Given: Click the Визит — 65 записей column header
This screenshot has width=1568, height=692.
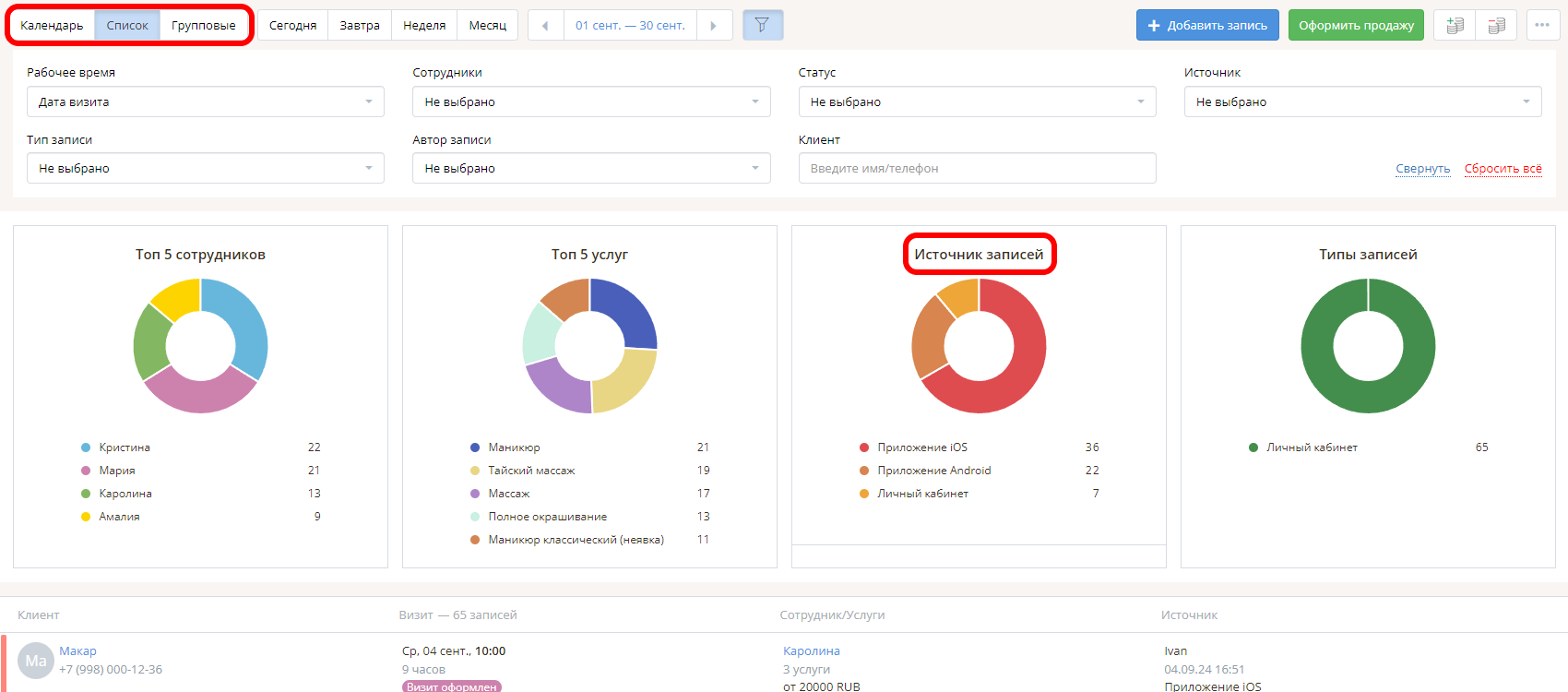Looking at the screenshot, I should point(457,615).
